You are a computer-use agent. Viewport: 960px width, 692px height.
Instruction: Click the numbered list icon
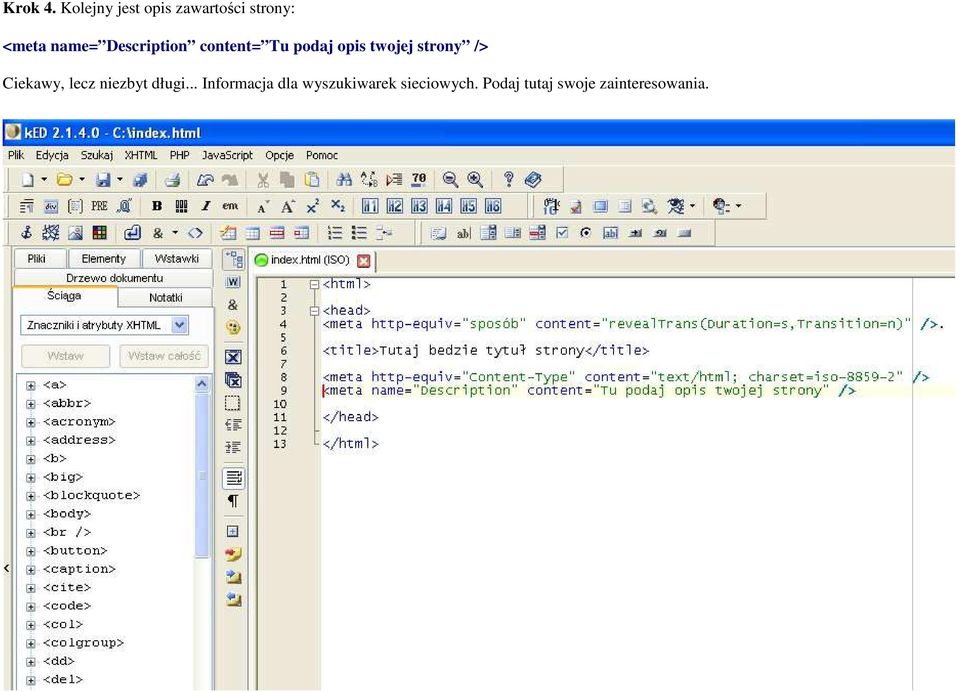point(335,233)
